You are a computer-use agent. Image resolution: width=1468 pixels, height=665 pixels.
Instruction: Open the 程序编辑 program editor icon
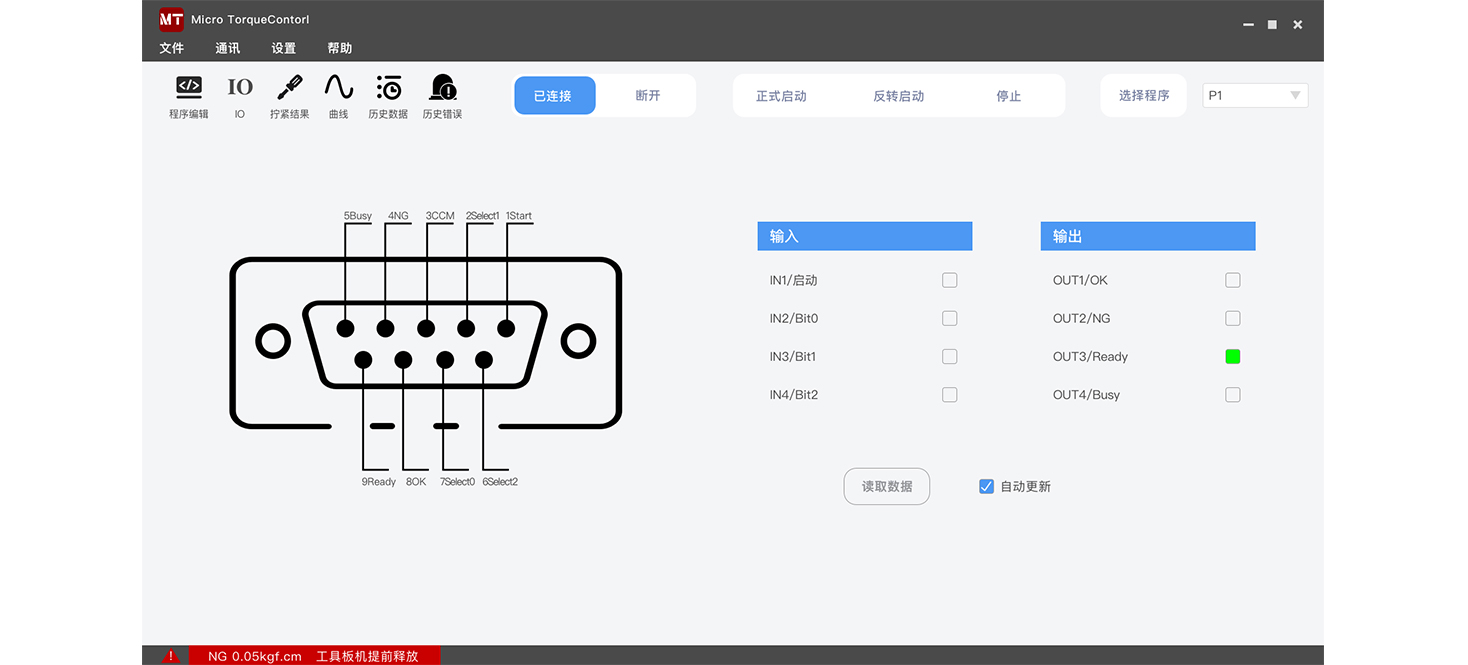(189, 88)
